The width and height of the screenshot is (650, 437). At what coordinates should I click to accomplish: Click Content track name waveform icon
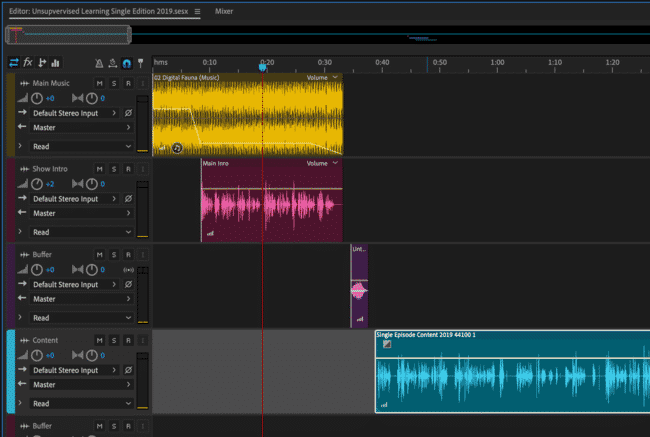(x=24, y=340)
